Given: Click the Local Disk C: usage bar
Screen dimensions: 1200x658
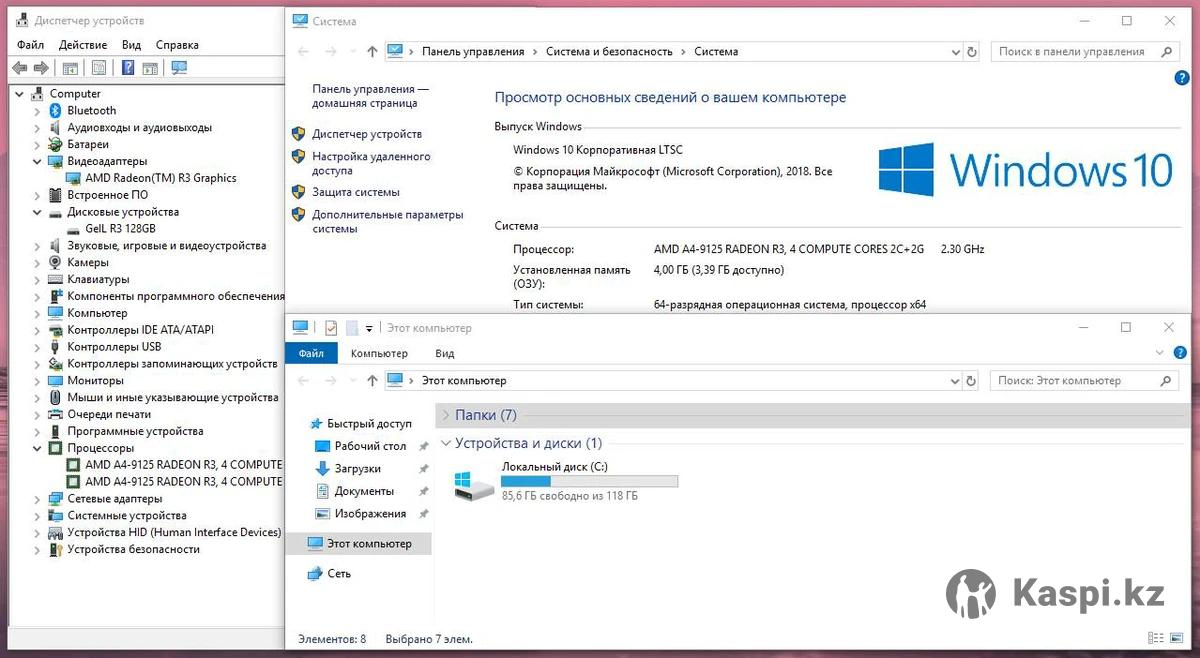Looking at the screenshot, I should (589, 481).
